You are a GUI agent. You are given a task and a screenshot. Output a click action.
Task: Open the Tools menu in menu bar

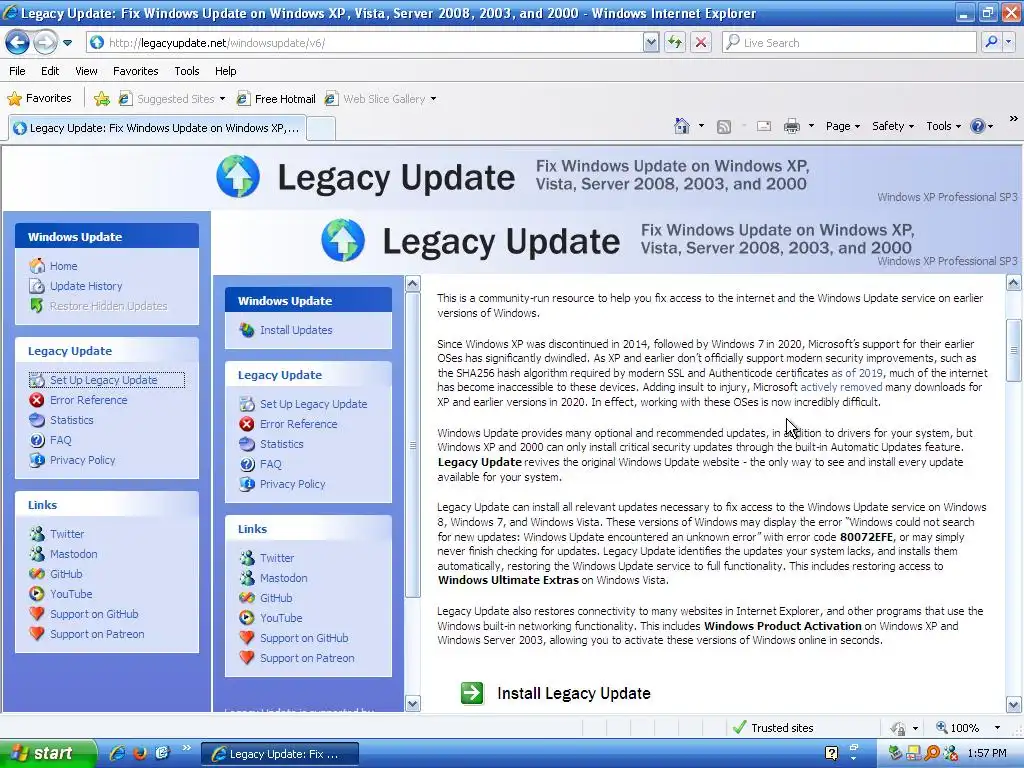click(187, 71)
